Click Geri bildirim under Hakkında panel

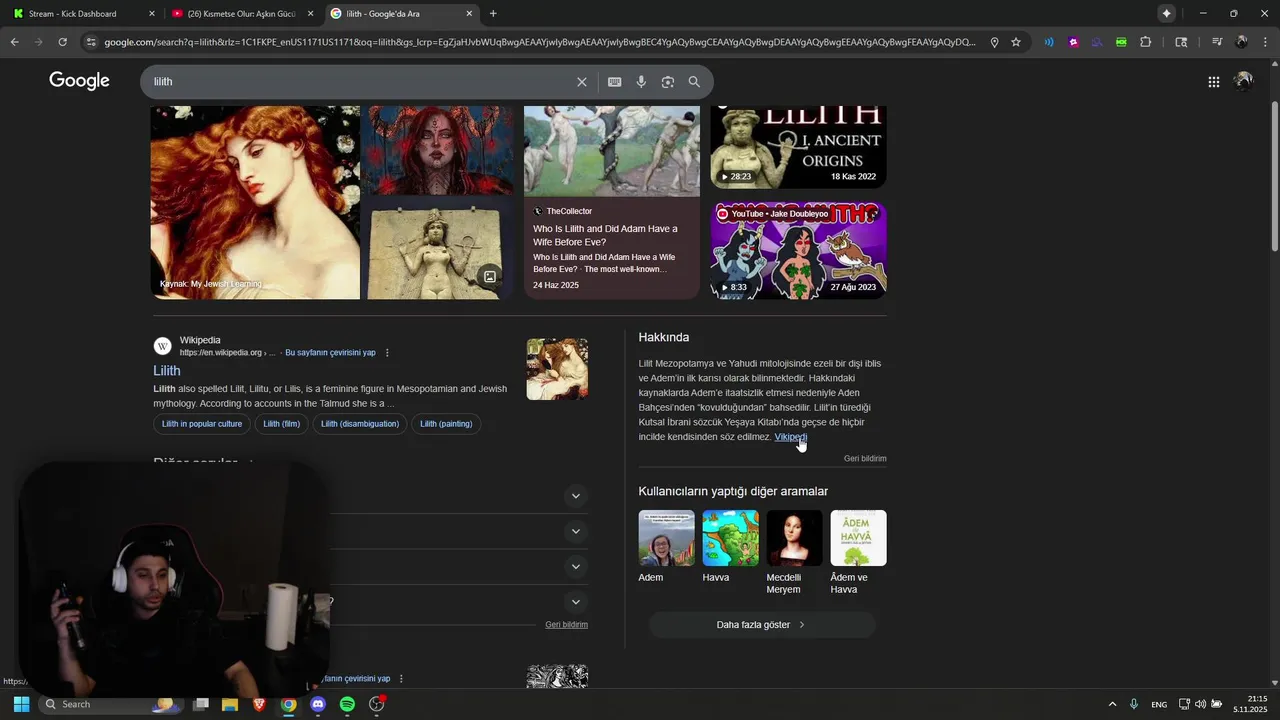coord(865,458)
